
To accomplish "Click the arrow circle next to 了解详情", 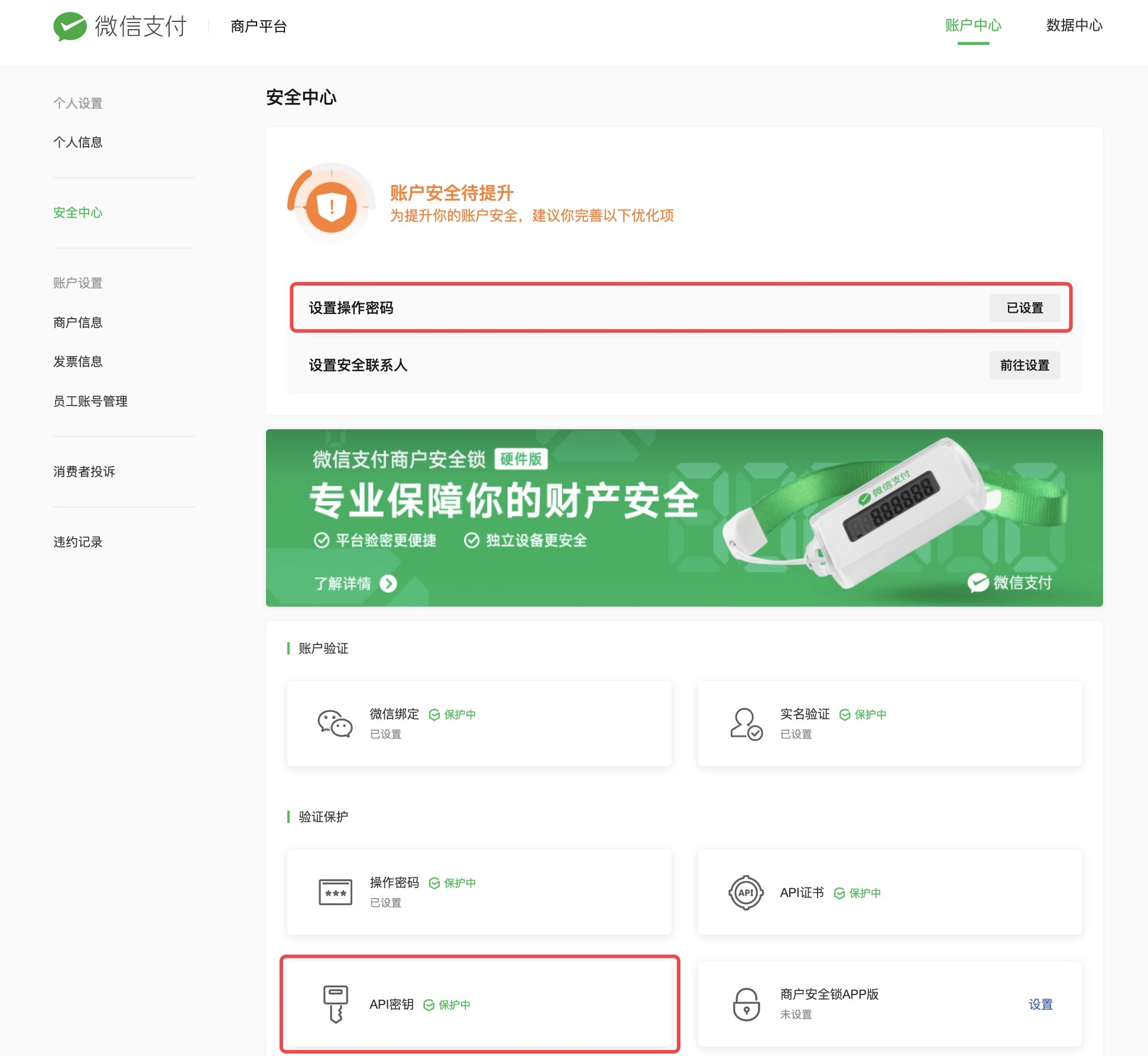I will (x=388, y=584).
